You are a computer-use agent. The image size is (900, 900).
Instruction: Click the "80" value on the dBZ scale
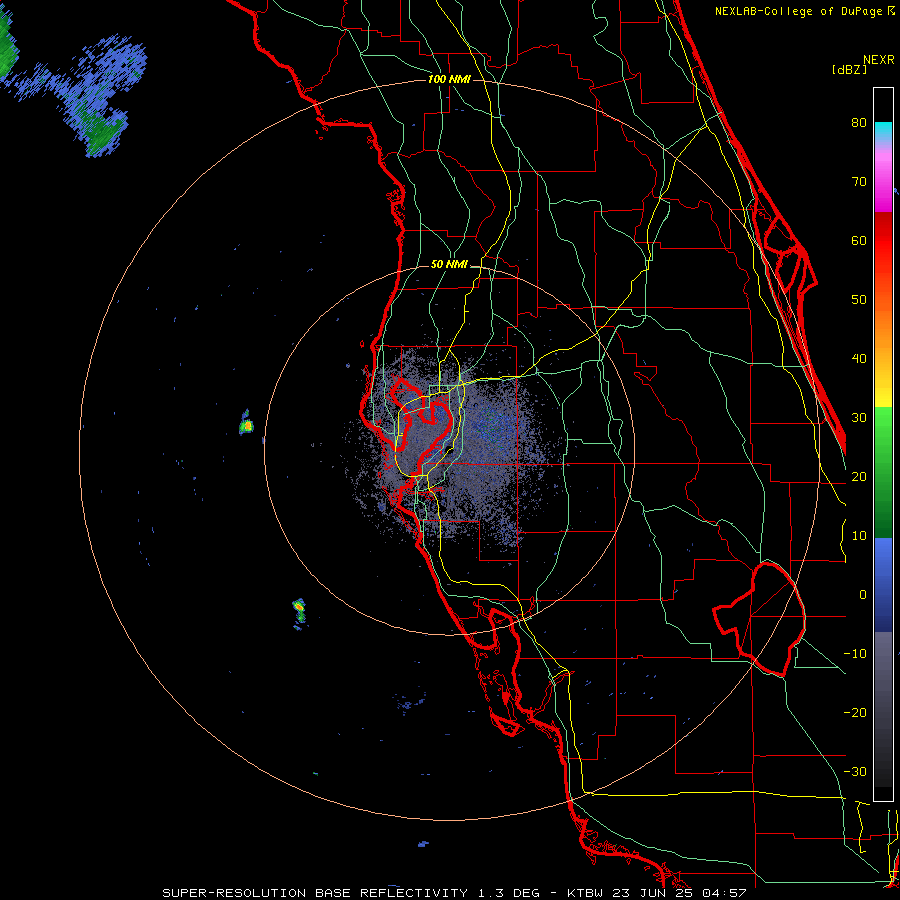859,122
